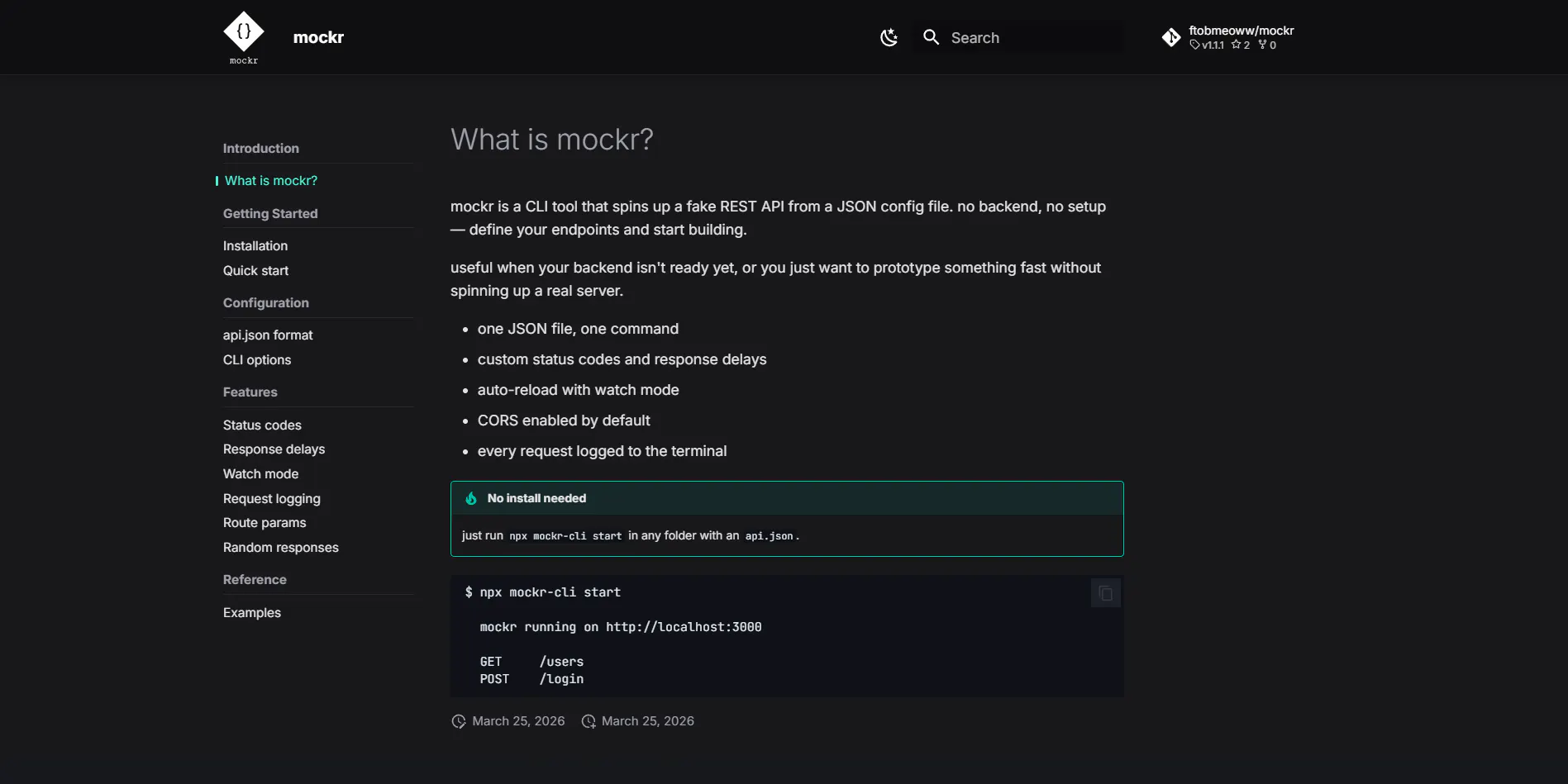Navigate to Request logging
Screen dimensions: 1568x784
pos(271,498)
